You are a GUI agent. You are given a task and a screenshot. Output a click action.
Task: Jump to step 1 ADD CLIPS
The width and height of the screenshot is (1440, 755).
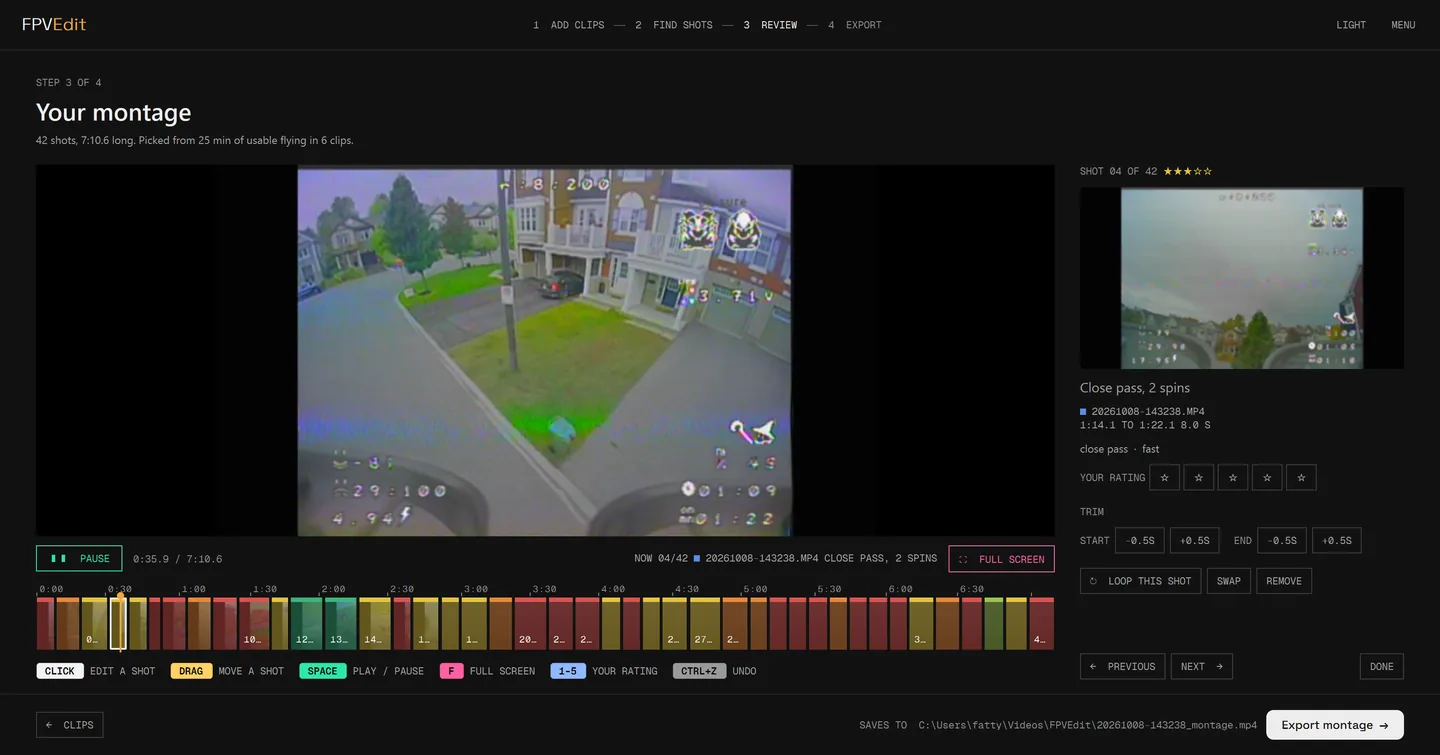tap(569, 25)
